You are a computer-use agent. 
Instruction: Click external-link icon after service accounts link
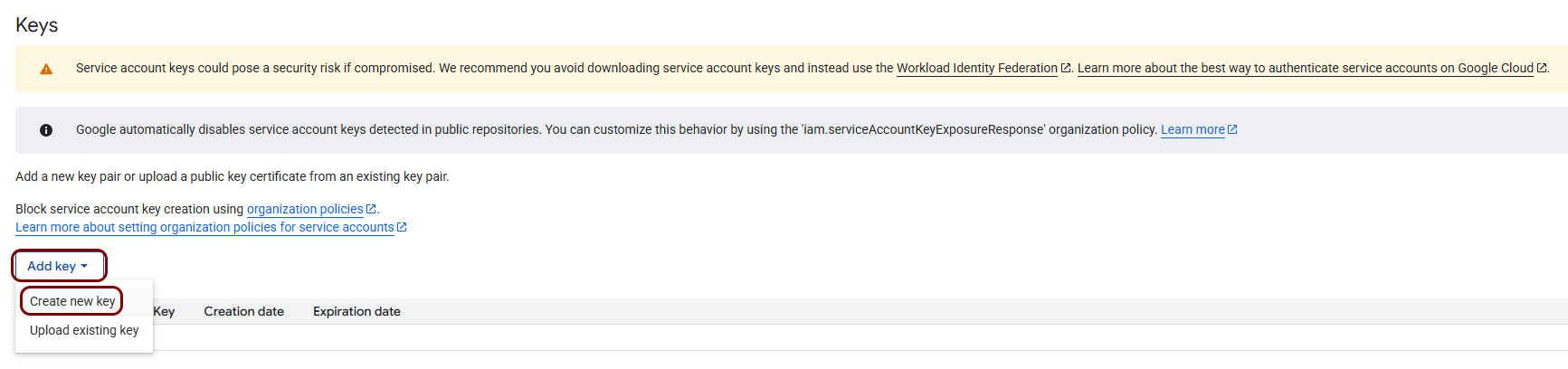point(402,227)
